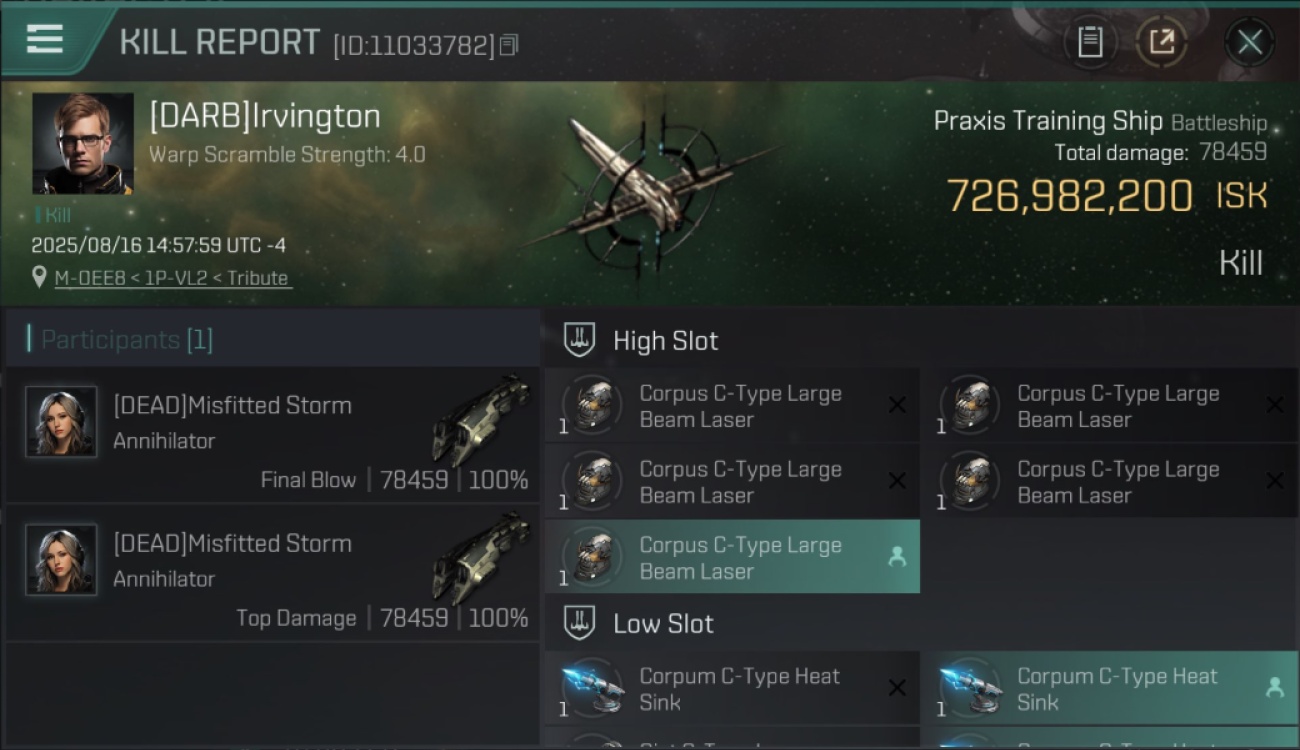Click the person icon on highlighted Beam Laser
The image size is (1300, 750).
897,557
